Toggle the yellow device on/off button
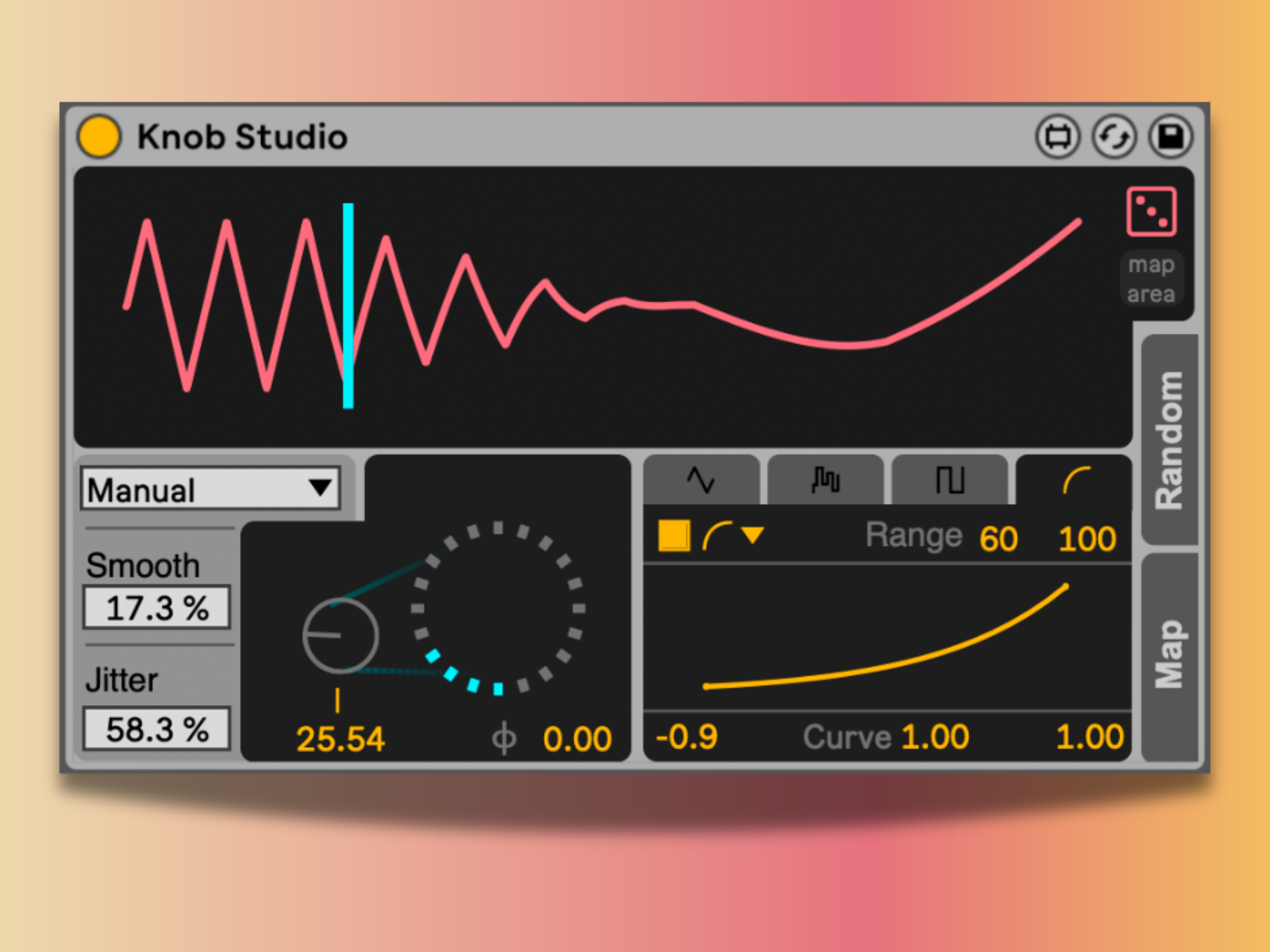The image size is (1270, 952). pos(98,136)
